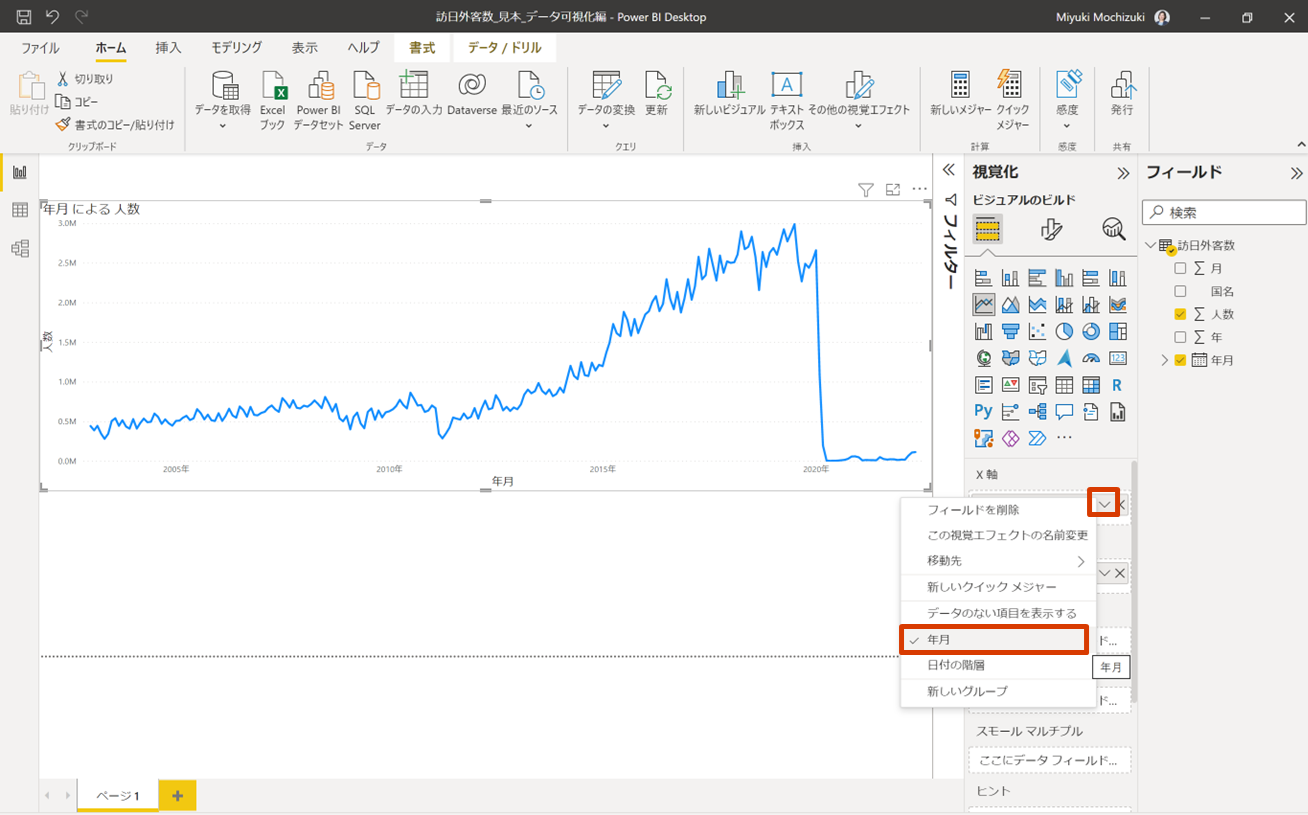Screen dimensions: 1308x815
Task: Click the Excel ブック button
Action: point(273,101)
